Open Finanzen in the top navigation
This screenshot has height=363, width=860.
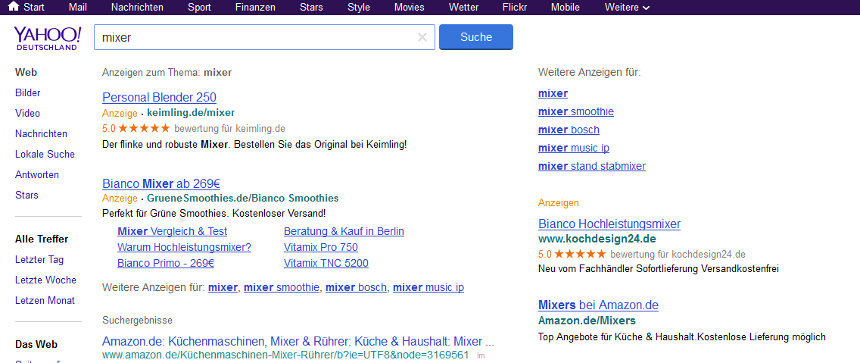[255, 7]
